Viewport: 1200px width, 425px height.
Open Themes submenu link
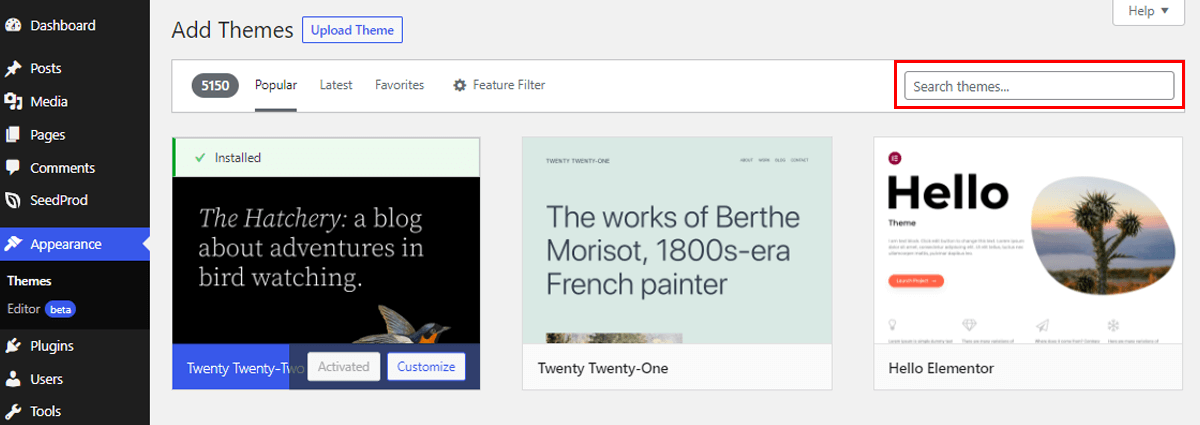click(29, 282)
